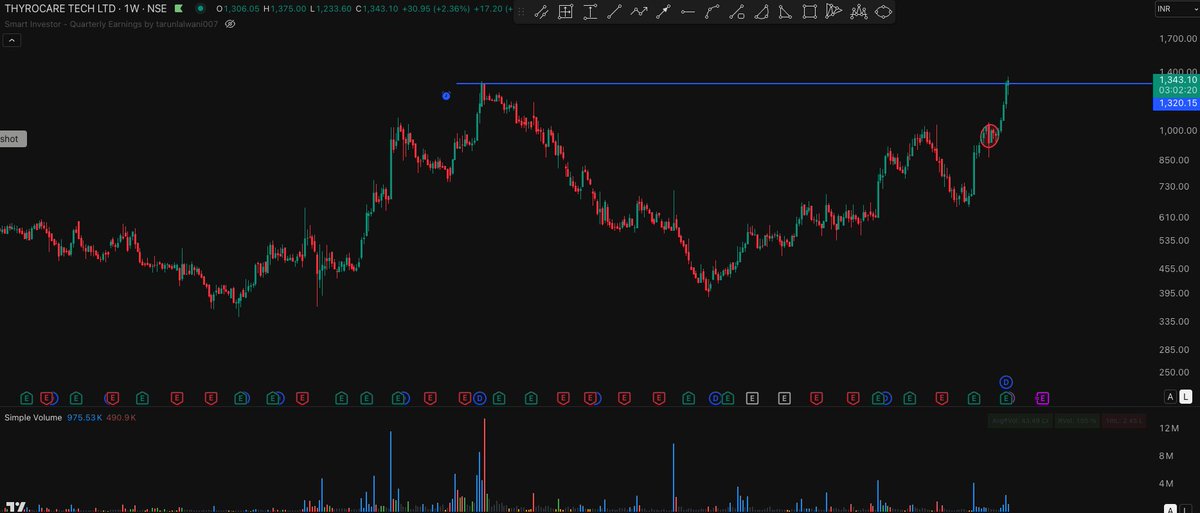Image resolution: width=1200 pixels, height=513 pixels.
Task: Select the straight trend line tool
Action: coord(614,12)
